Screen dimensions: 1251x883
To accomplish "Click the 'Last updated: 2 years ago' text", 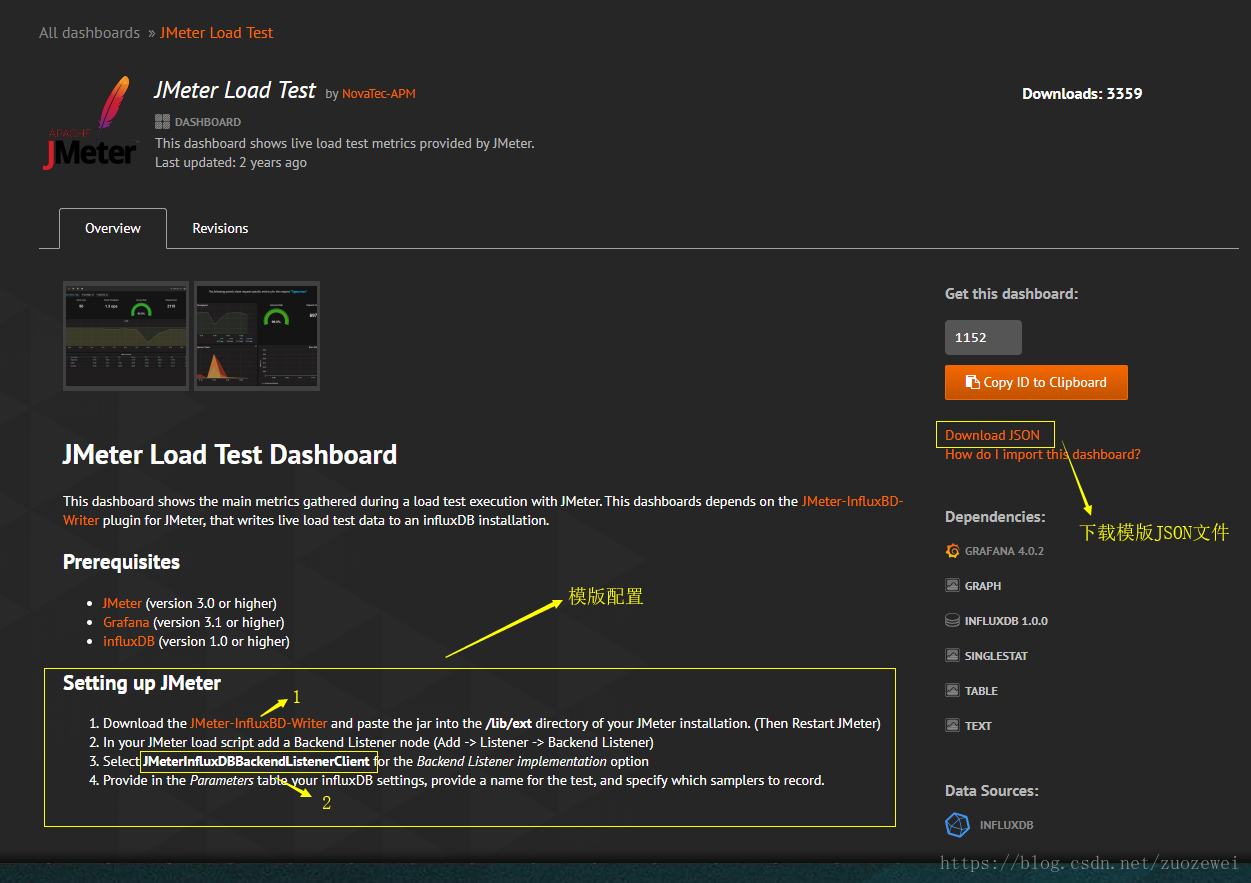I will (231, 162).
